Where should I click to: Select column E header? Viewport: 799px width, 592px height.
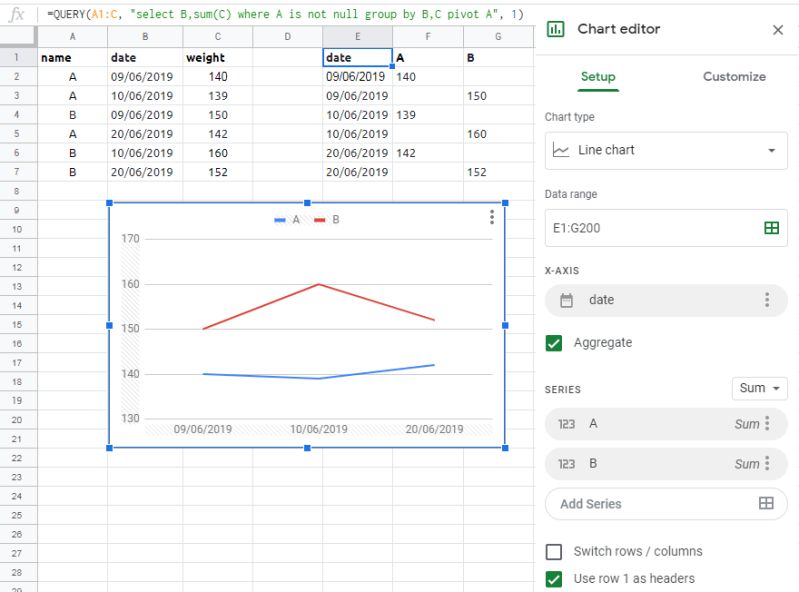[357, 37]
